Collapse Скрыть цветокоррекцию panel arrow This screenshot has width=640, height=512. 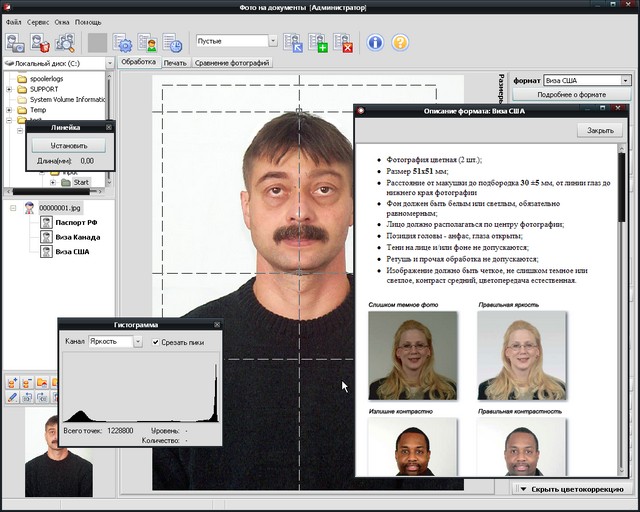tap(523, 489)
